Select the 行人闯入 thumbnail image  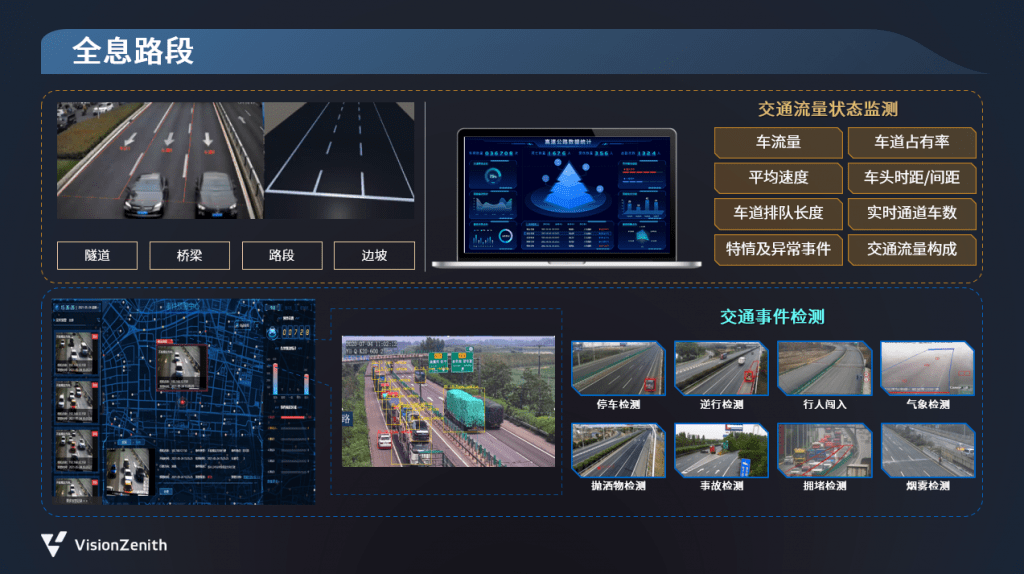pos(823,368)
